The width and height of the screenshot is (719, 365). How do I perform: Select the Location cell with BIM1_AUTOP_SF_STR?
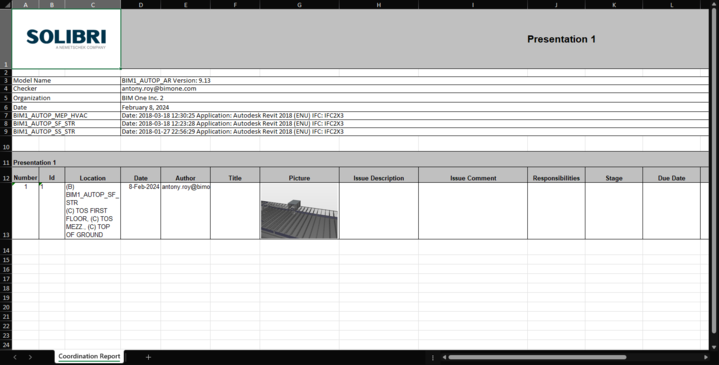(93, 211)
